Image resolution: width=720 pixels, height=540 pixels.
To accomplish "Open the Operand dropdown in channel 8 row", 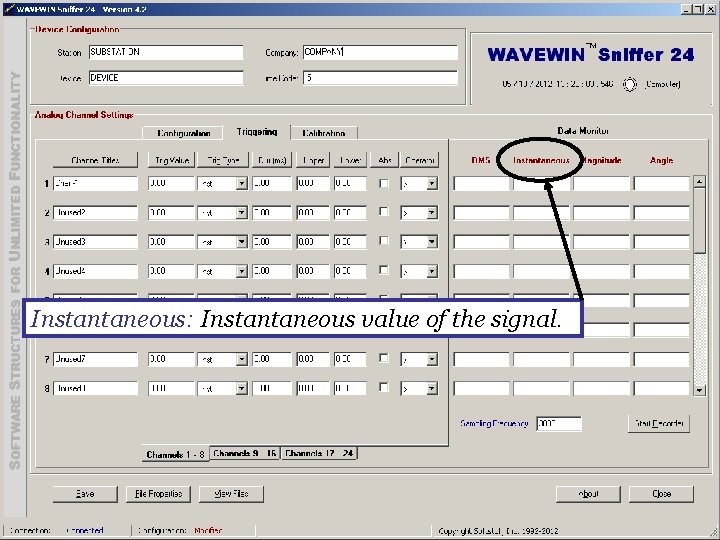I will point(432,388).
